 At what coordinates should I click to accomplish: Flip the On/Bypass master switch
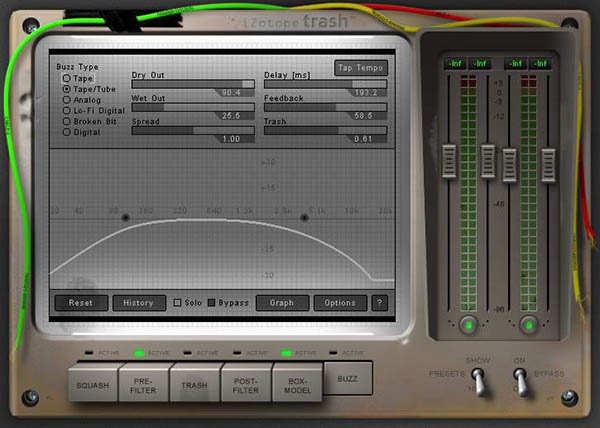[521, 380]
